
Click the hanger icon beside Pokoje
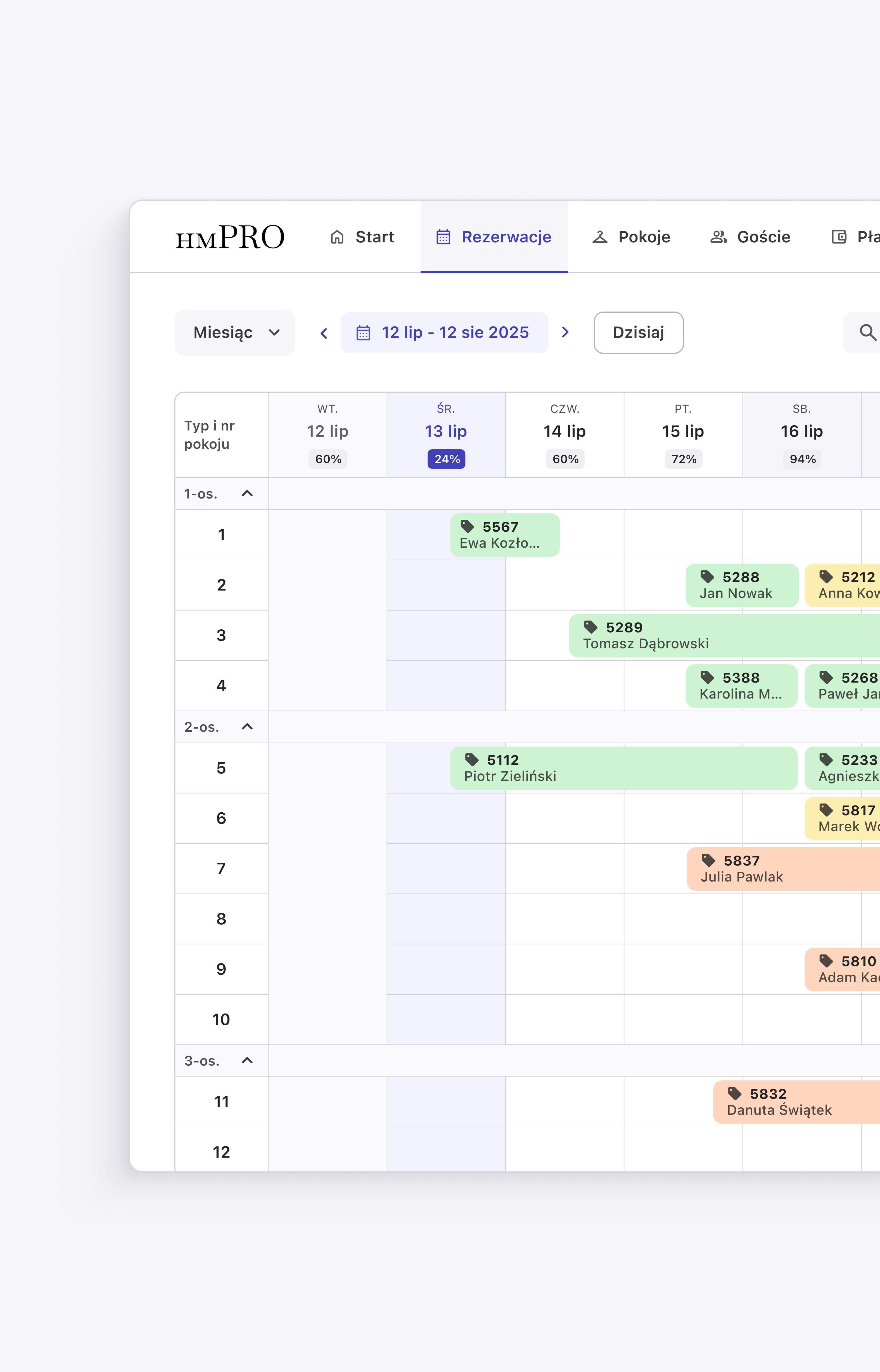pos(600,237)
